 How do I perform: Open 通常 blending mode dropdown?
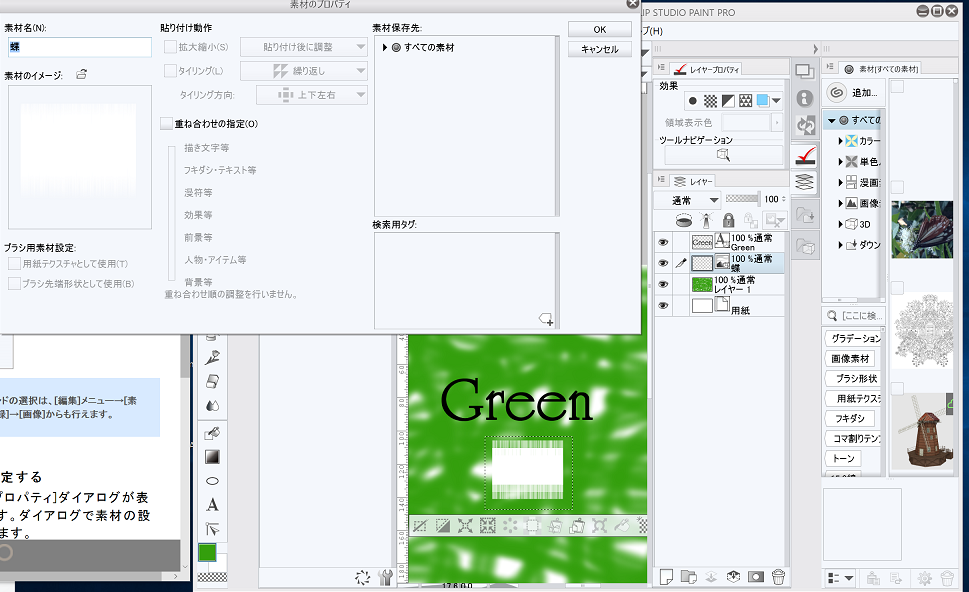pyautogui.click(x=688, y=200)
